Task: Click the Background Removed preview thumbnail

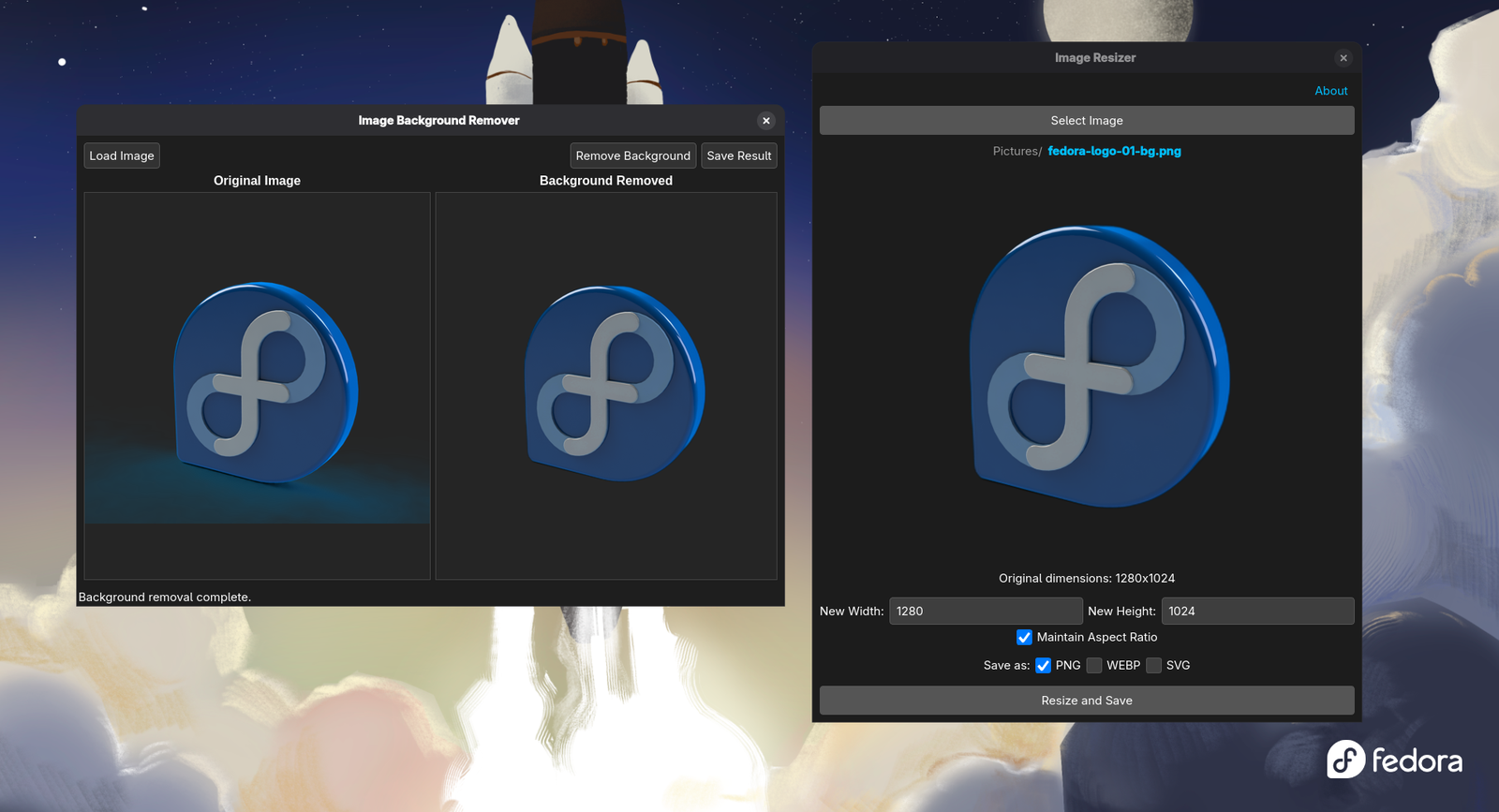Action: (606, 386)
